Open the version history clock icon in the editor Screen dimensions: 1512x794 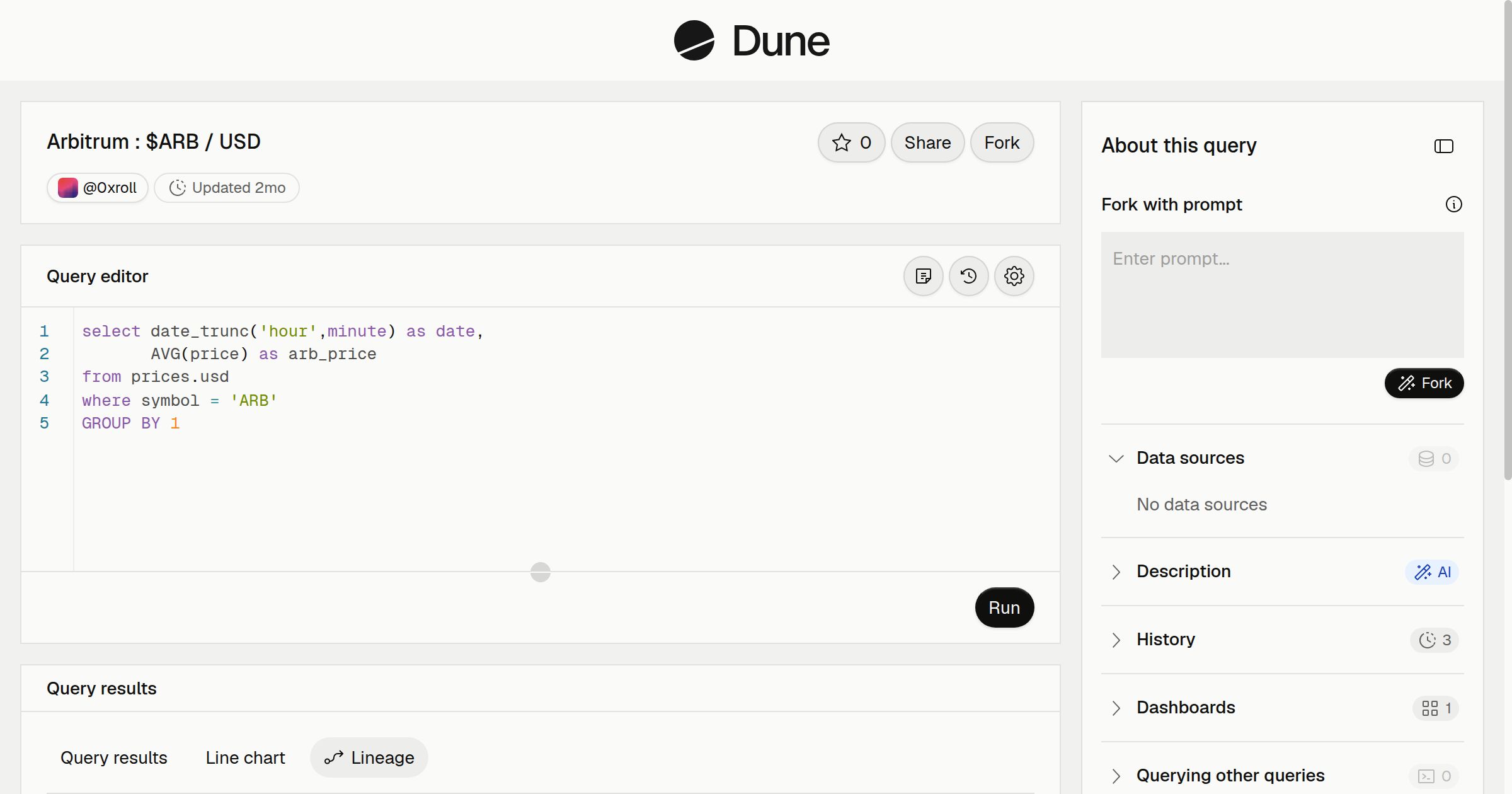pyautogui.click(x=968, y=276)
